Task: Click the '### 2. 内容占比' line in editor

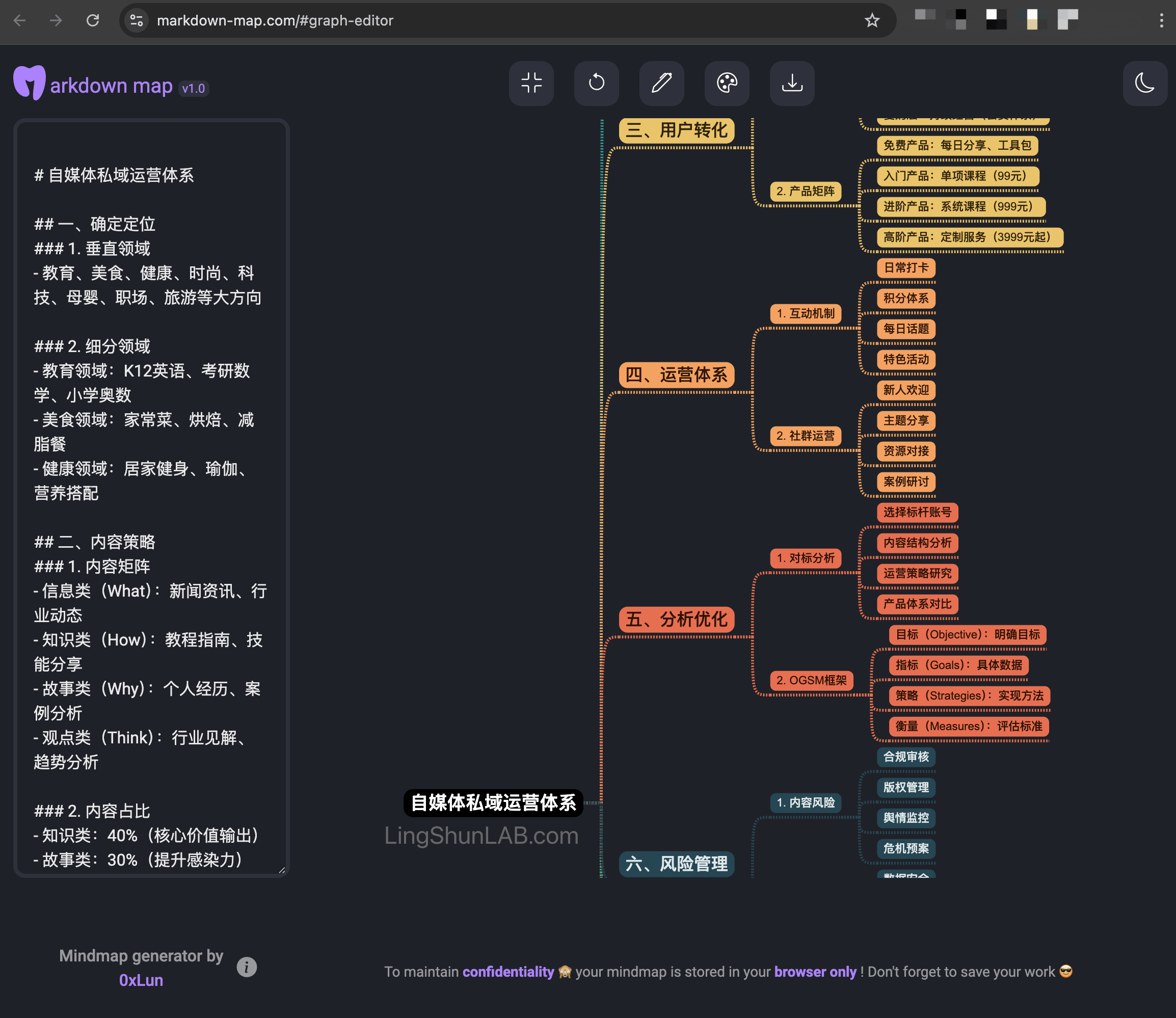Action: (92, 811)
